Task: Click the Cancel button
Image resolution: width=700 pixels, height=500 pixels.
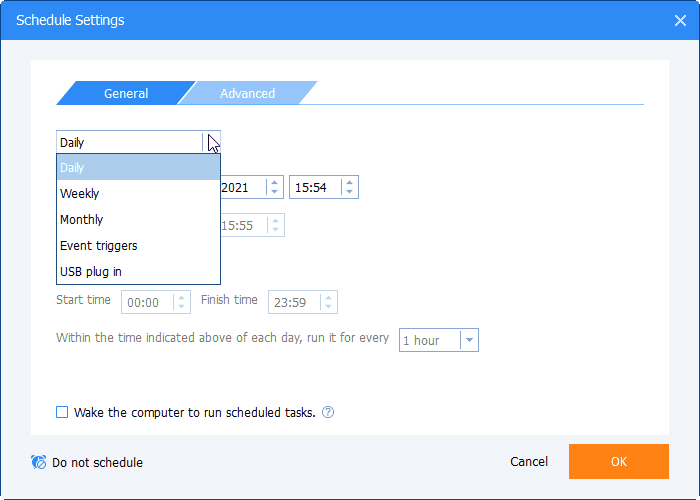Action: (529, 462)
